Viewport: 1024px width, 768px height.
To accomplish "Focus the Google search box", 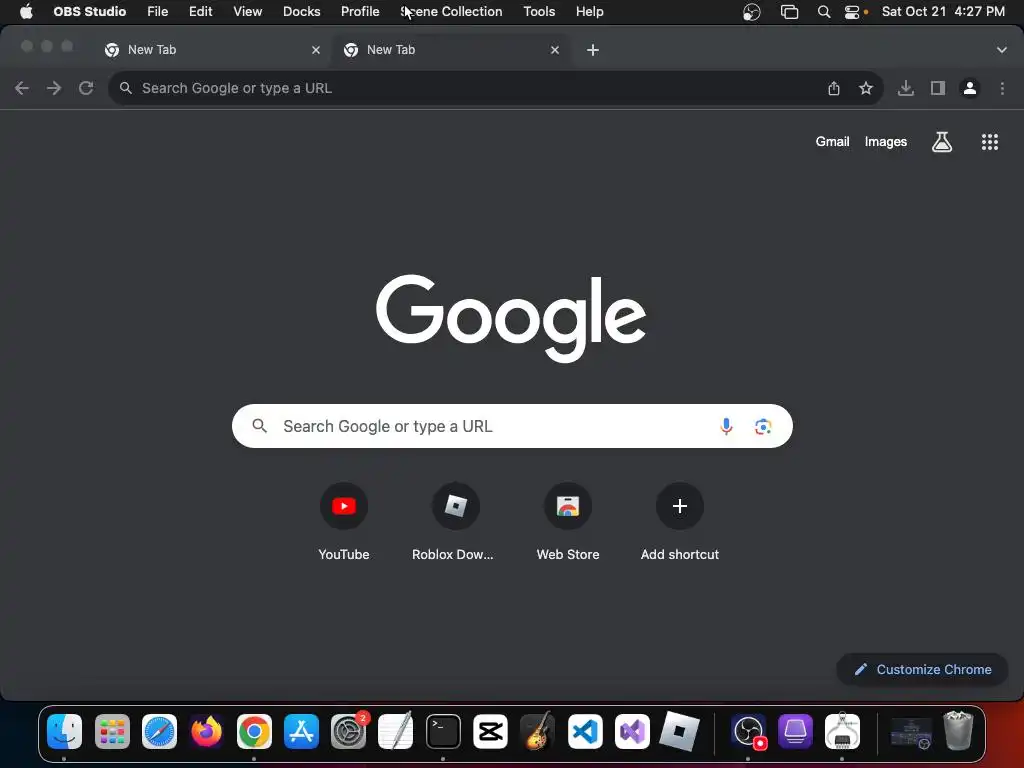I will point(512,426).
